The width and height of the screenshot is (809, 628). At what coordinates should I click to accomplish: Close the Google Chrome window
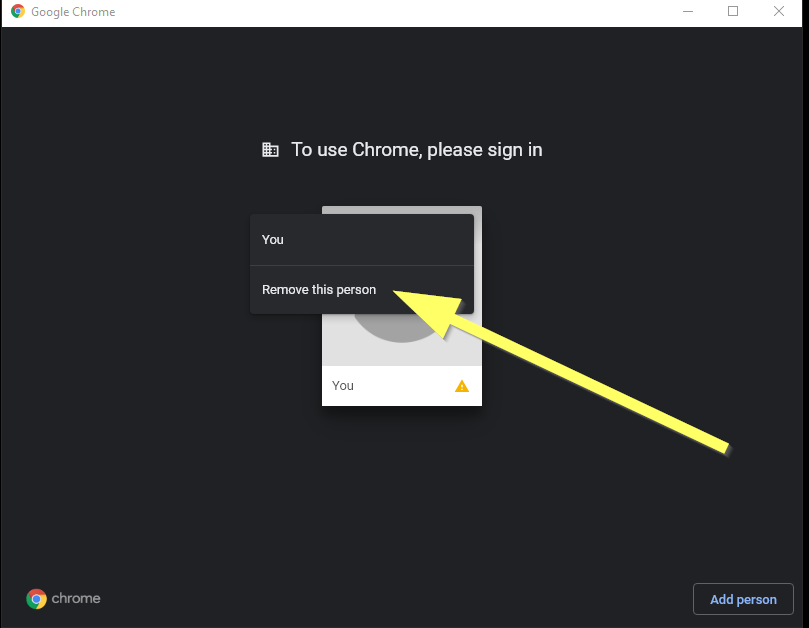(x=779, y=11)
